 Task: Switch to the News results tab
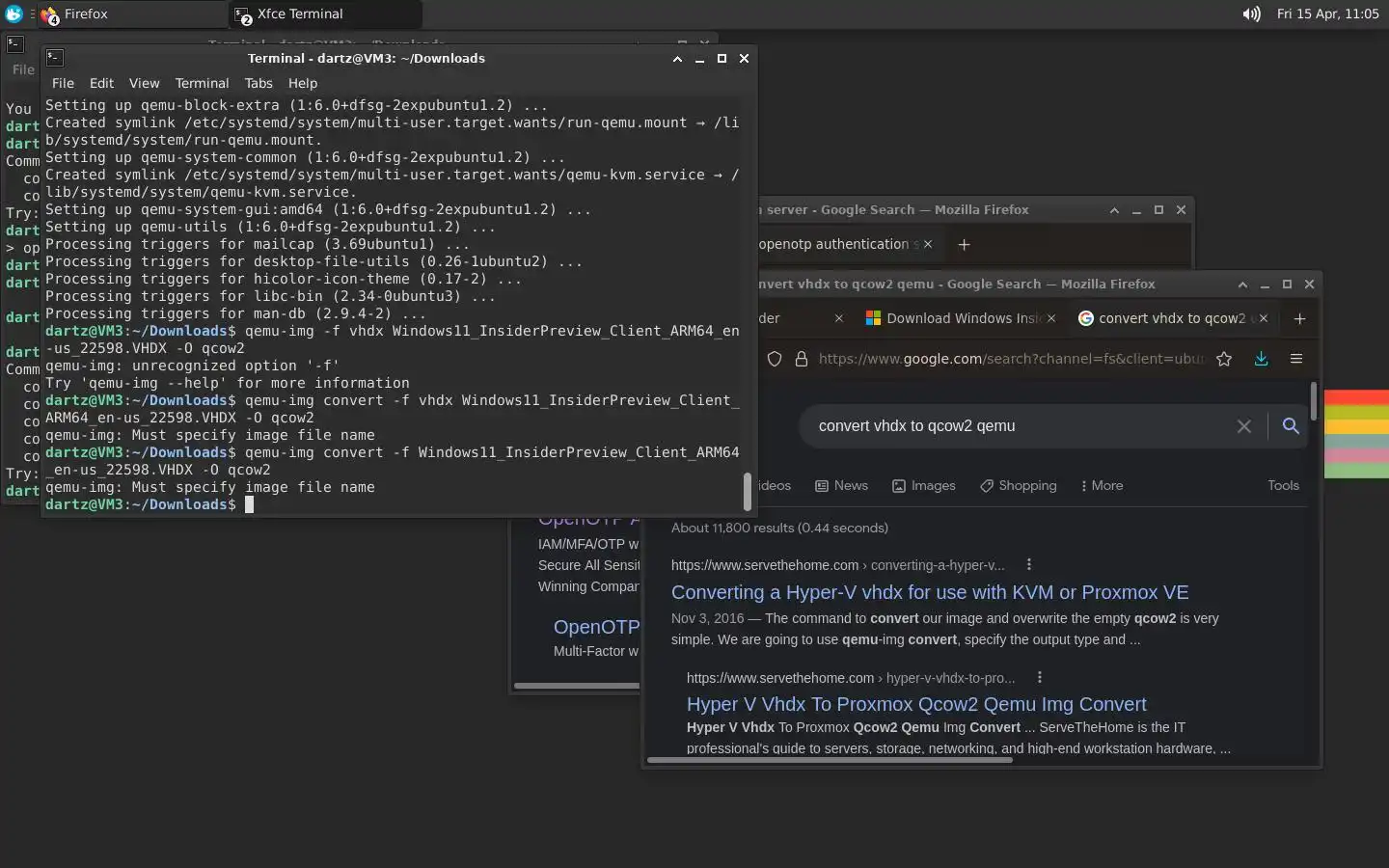842,485
